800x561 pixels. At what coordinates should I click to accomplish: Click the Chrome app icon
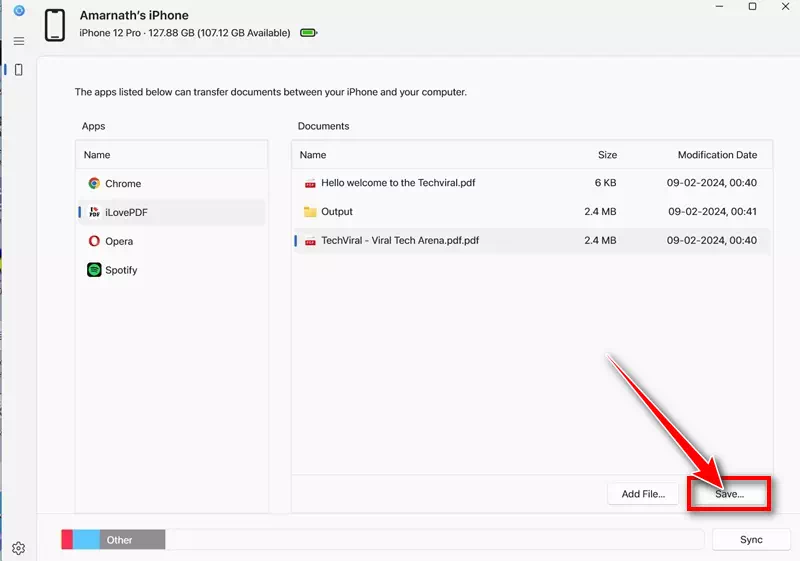click(x=94, y=183)
